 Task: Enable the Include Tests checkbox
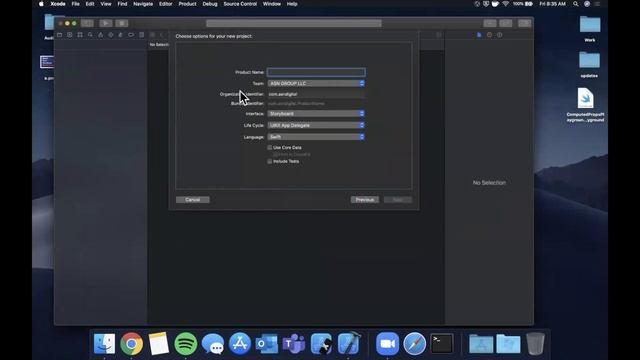tap(269, 161)
